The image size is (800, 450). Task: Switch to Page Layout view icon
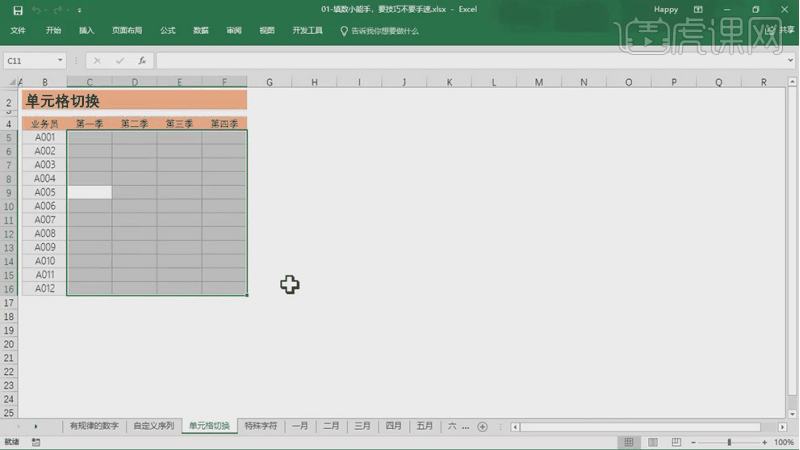pyautogui.click(x=653, y=442)
